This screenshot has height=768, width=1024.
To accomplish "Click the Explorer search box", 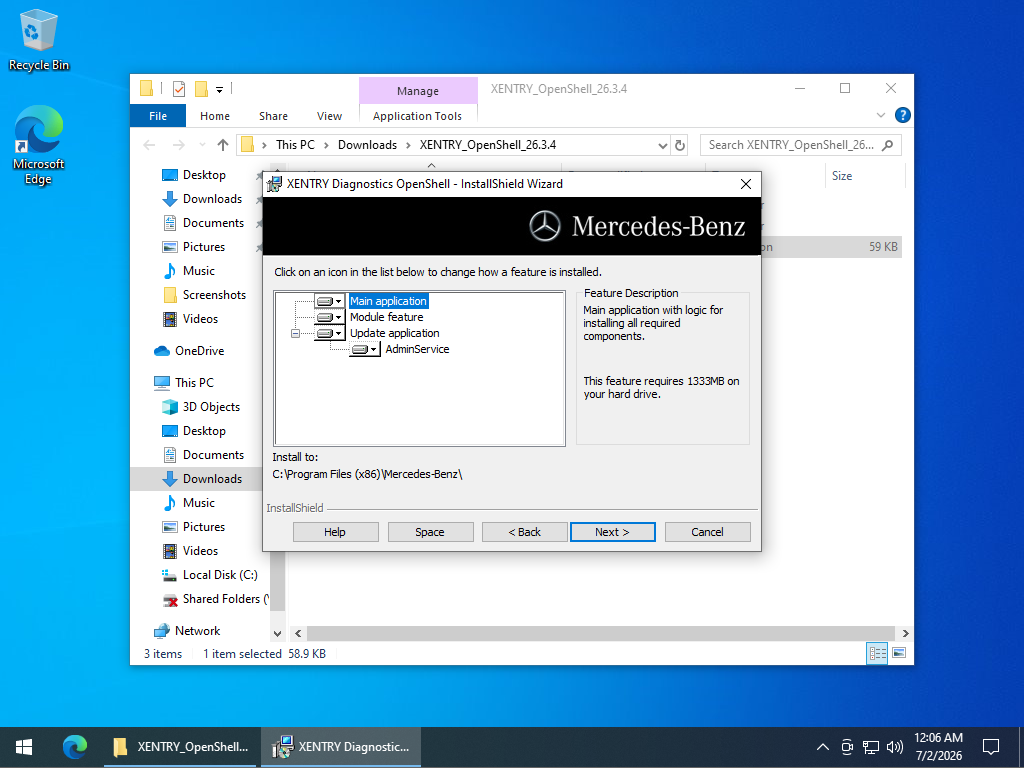I will [x=801, y=145].
